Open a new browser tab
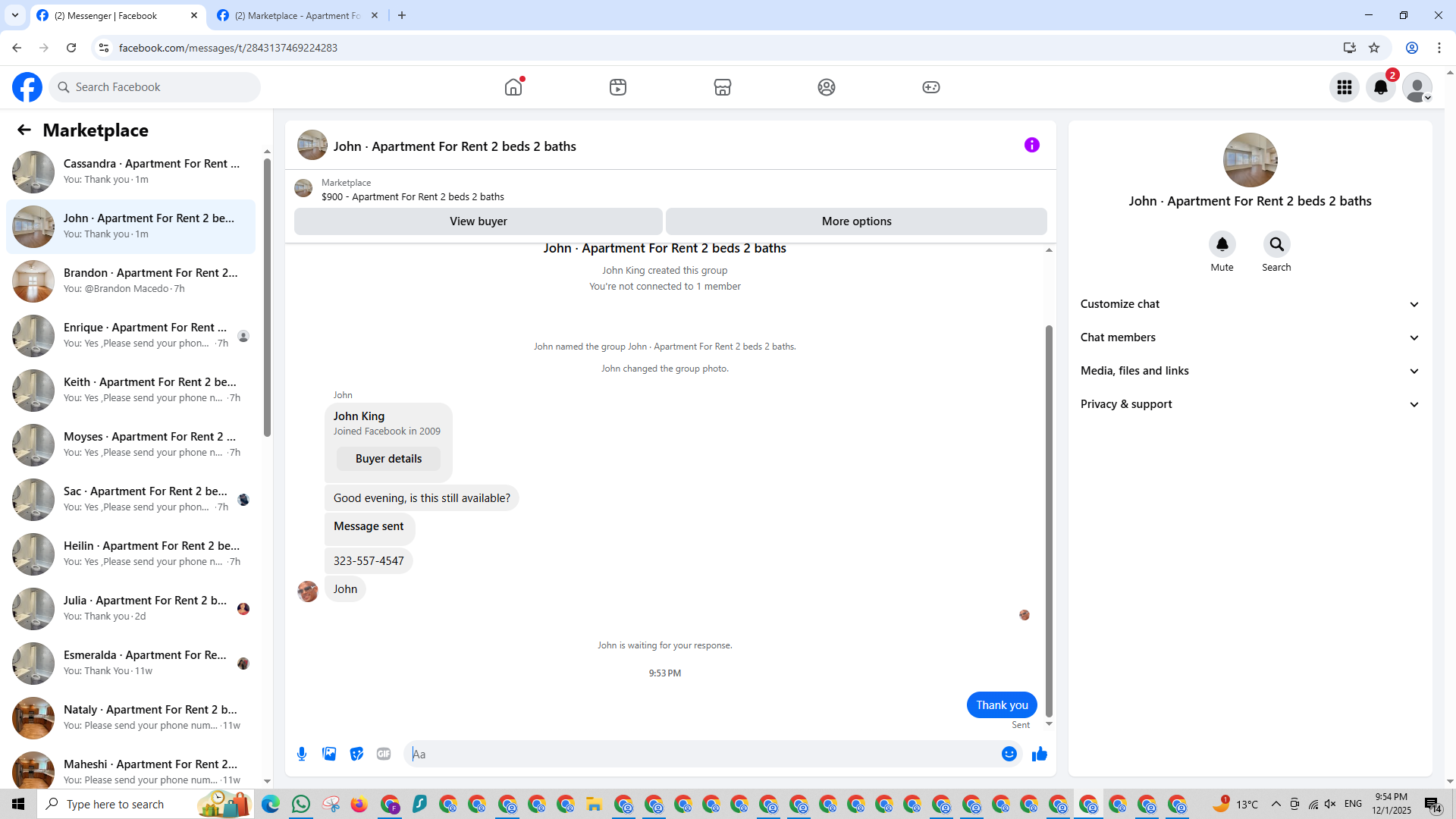 [402, 15]
